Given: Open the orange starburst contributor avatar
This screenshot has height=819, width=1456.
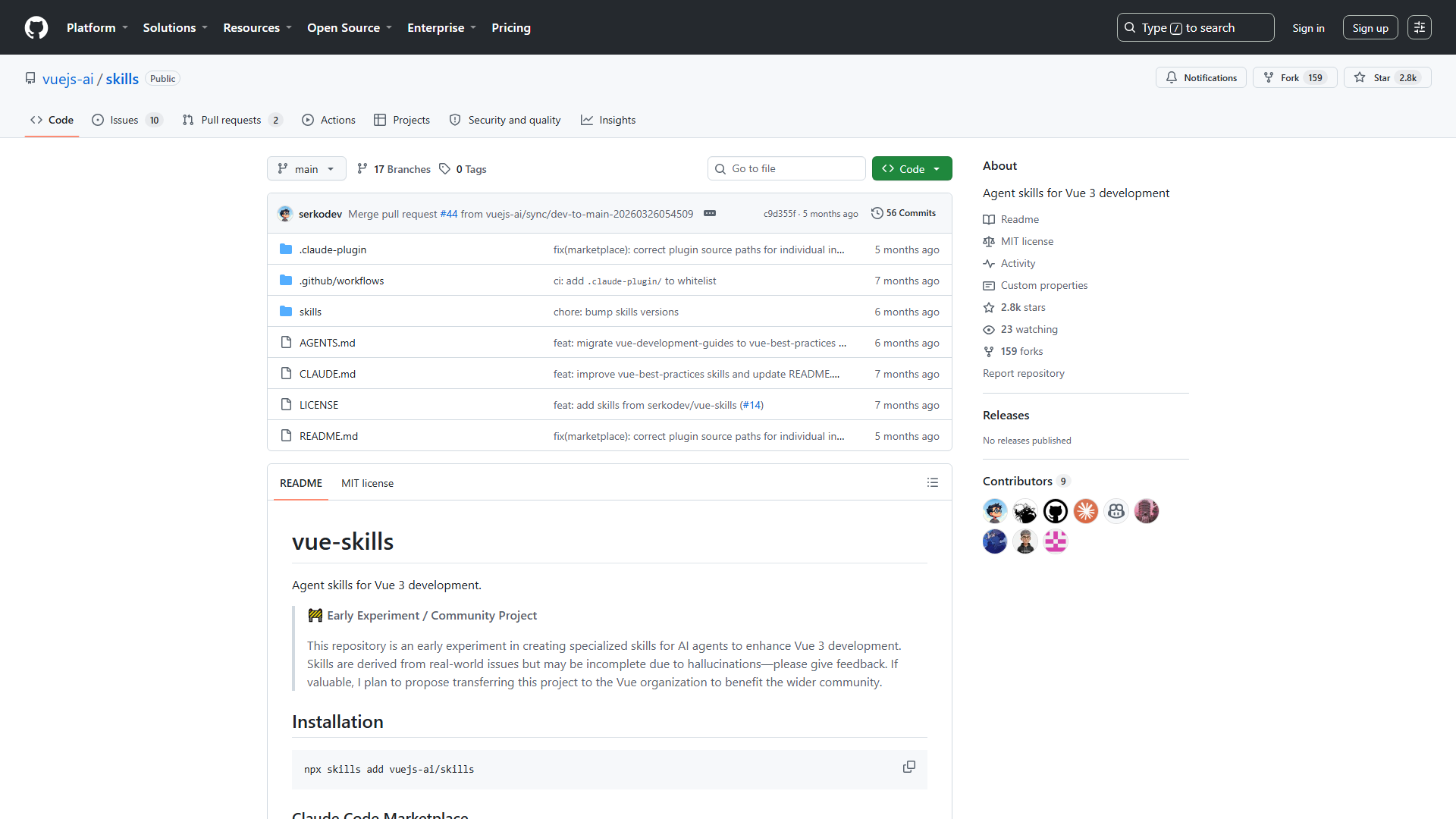Looking at the screenshot, I should pos(1086,511).
